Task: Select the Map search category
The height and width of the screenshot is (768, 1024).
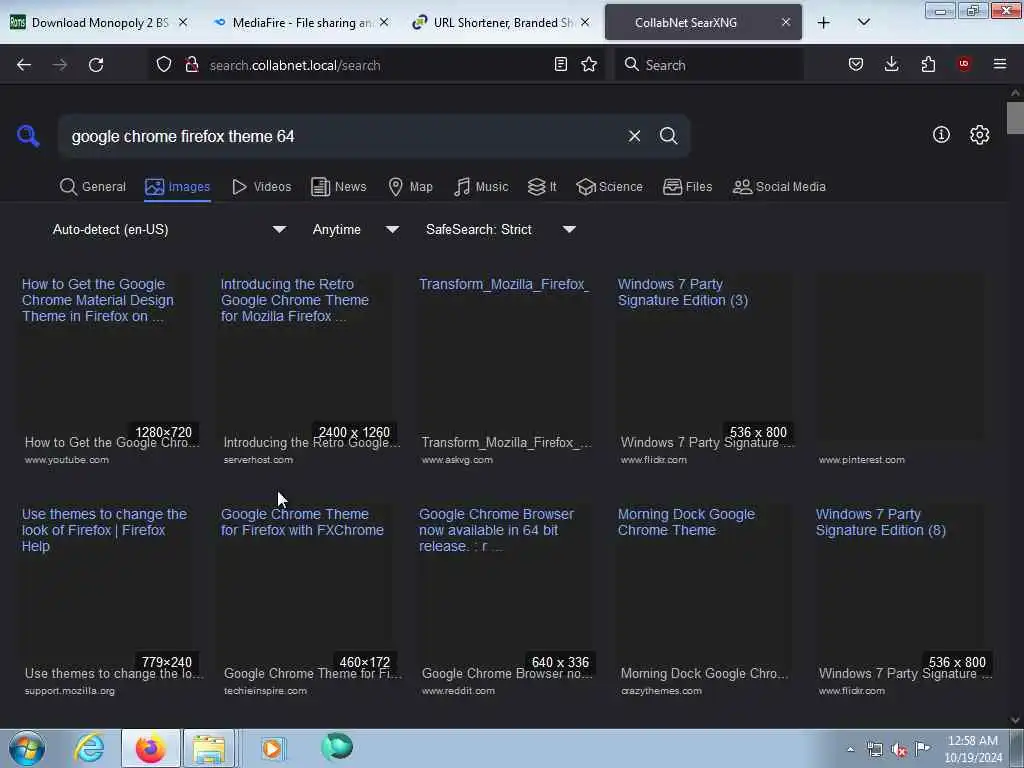Action: pos(411,187)
